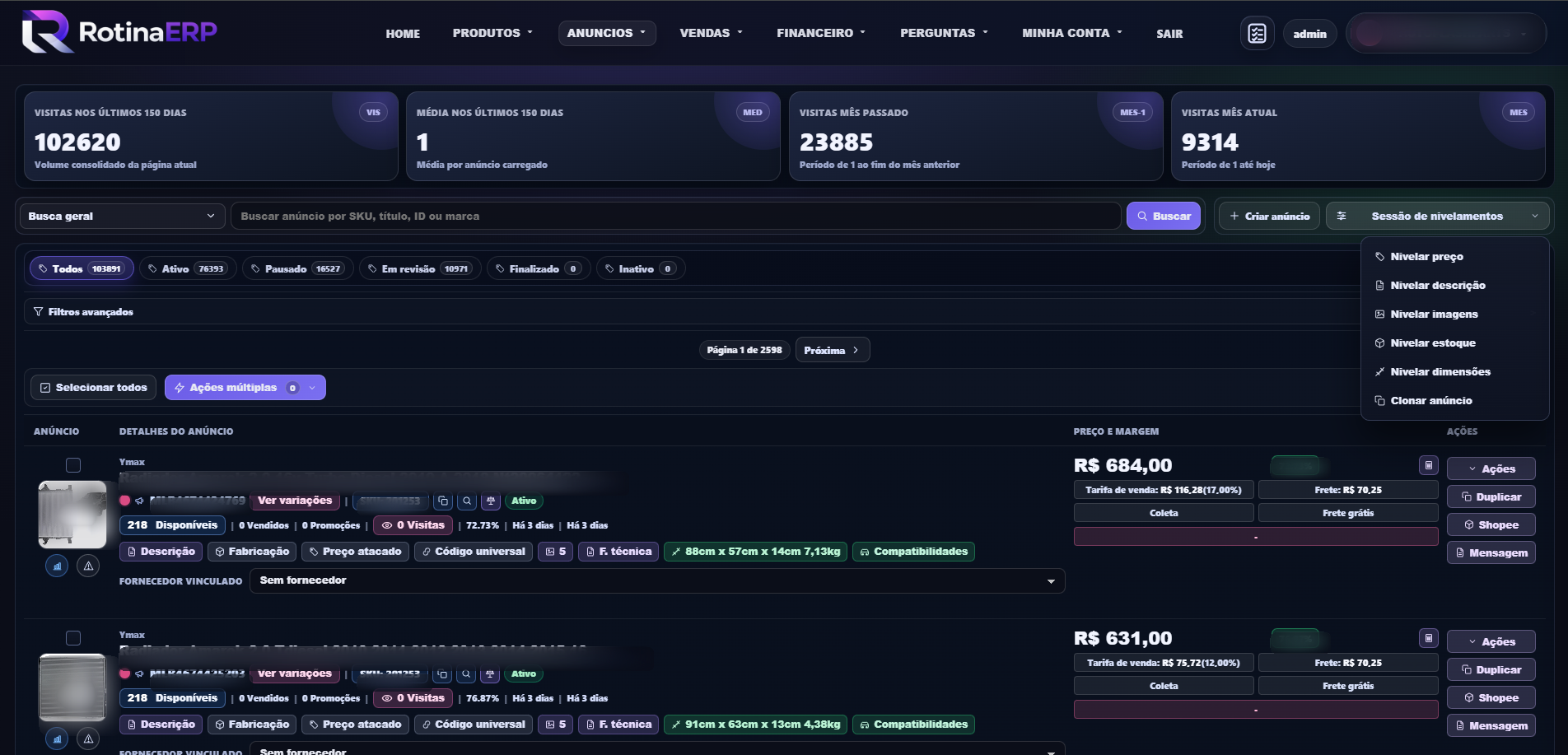Open the checklist icon beside admin
This screenshot has width=1568, height=755.
[x=1257, y=34]
